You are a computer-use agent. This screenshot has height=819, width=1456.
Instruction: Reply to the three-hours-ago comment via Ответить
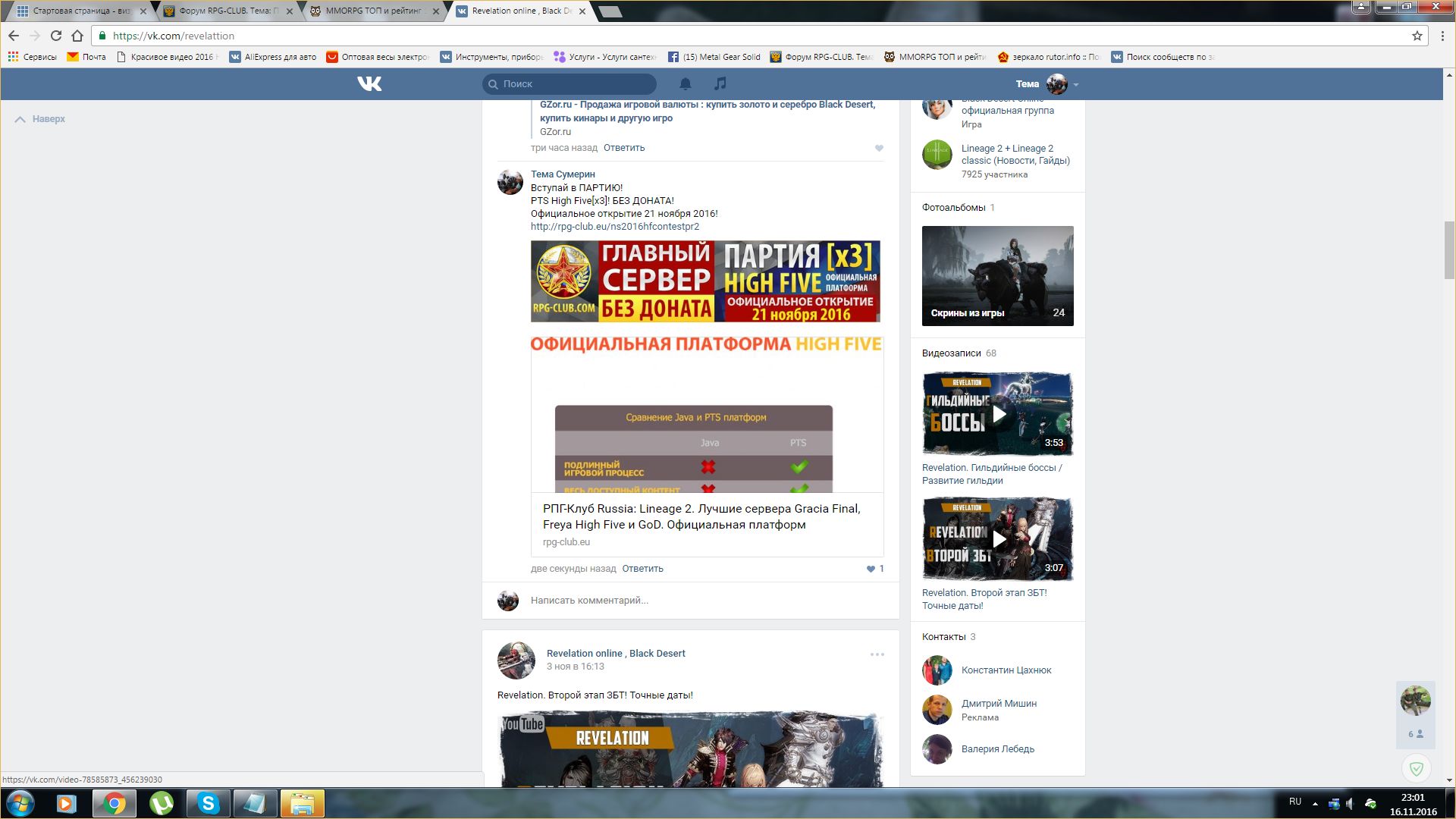click(x=624, y=148)
